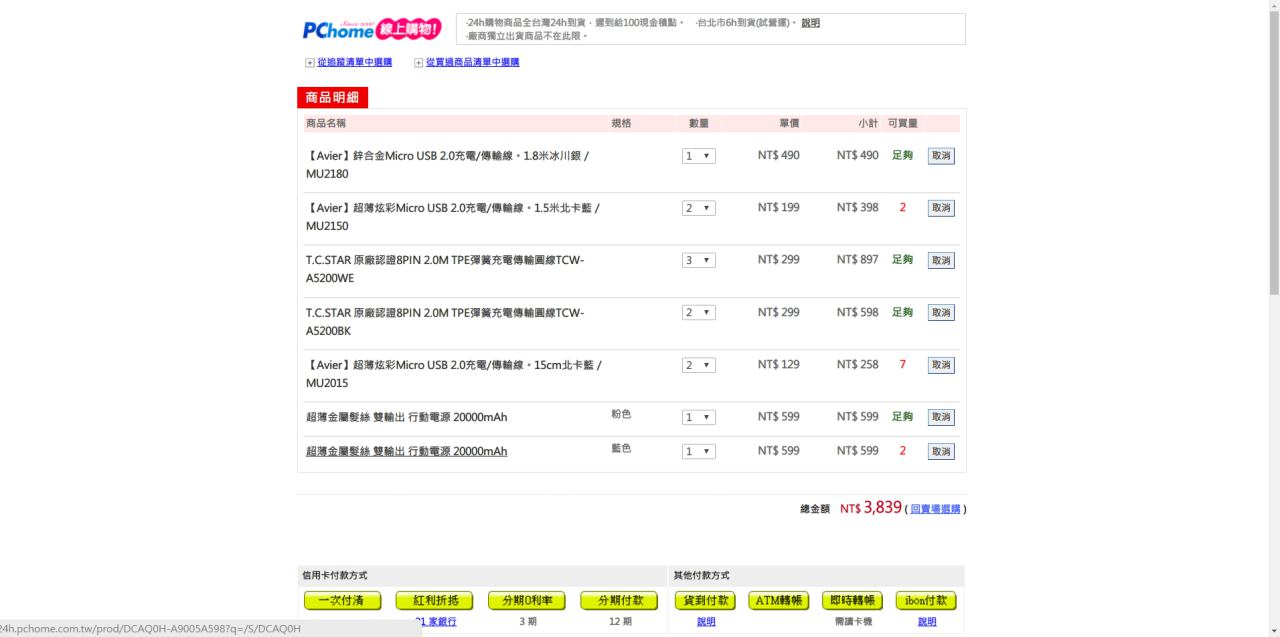Open the T.C.STAR TCW-A5200BK product name
The width and height of the screenshot is (1280, 637).
point(445,321)
